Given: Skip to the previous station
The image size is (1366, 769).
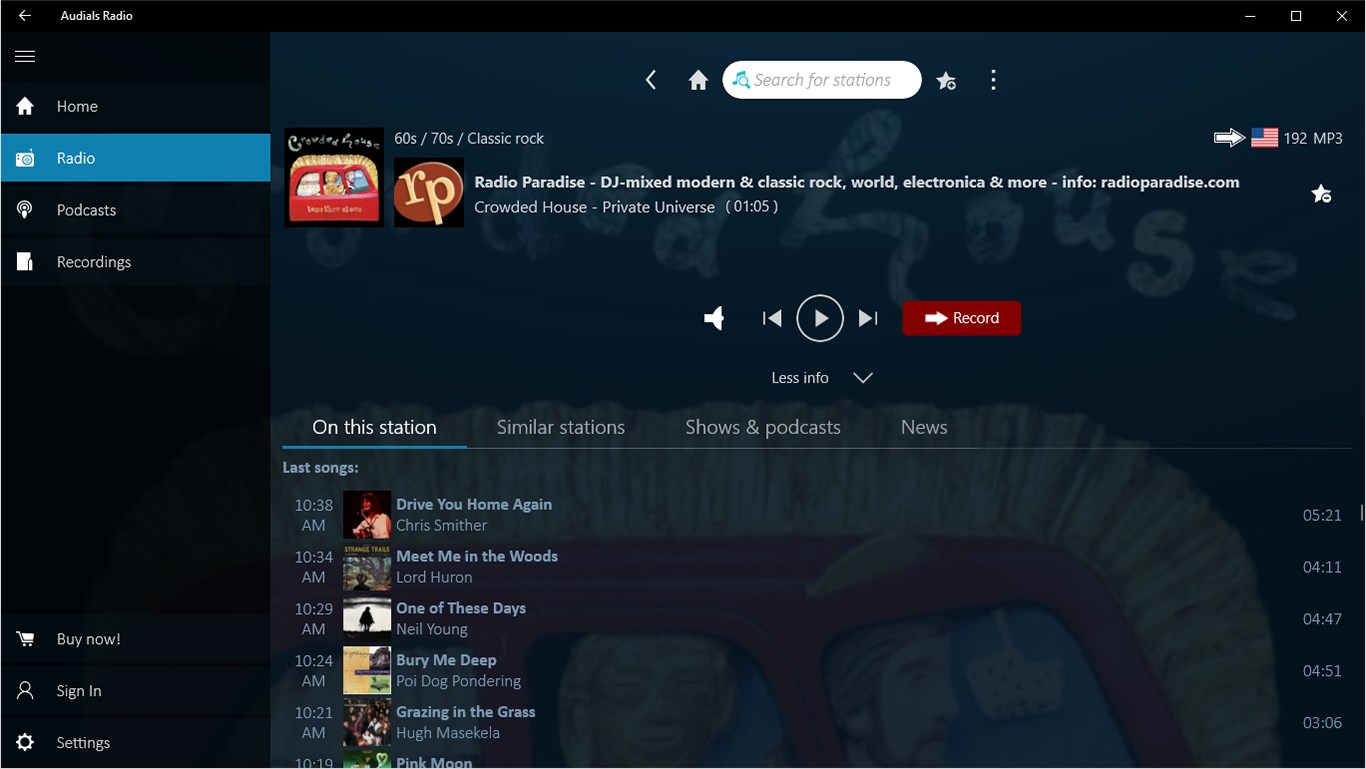Looking at the screenshot, I should point(772,319).
